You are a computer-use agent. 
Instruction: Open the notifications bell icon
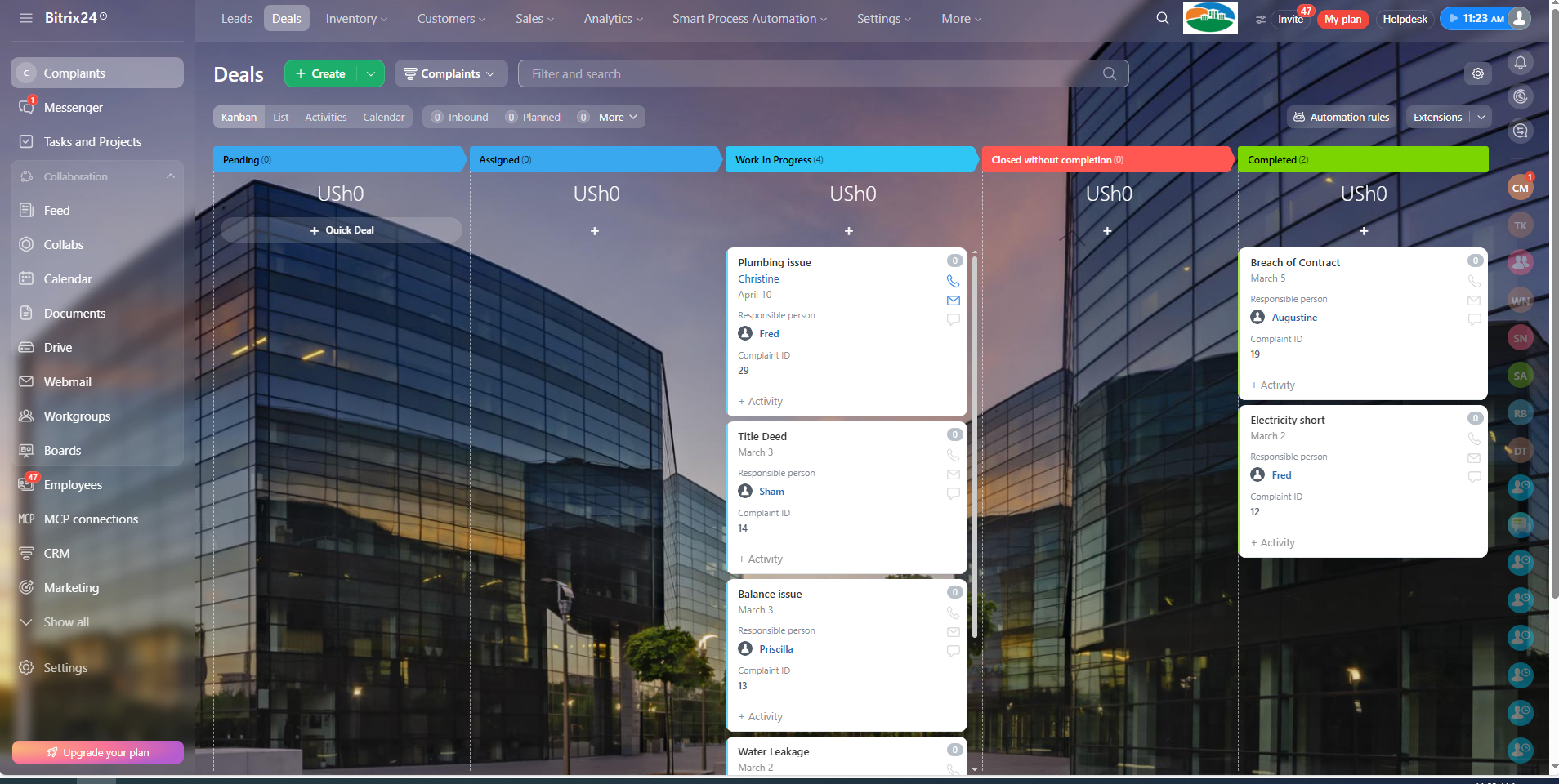(1520, 62)
